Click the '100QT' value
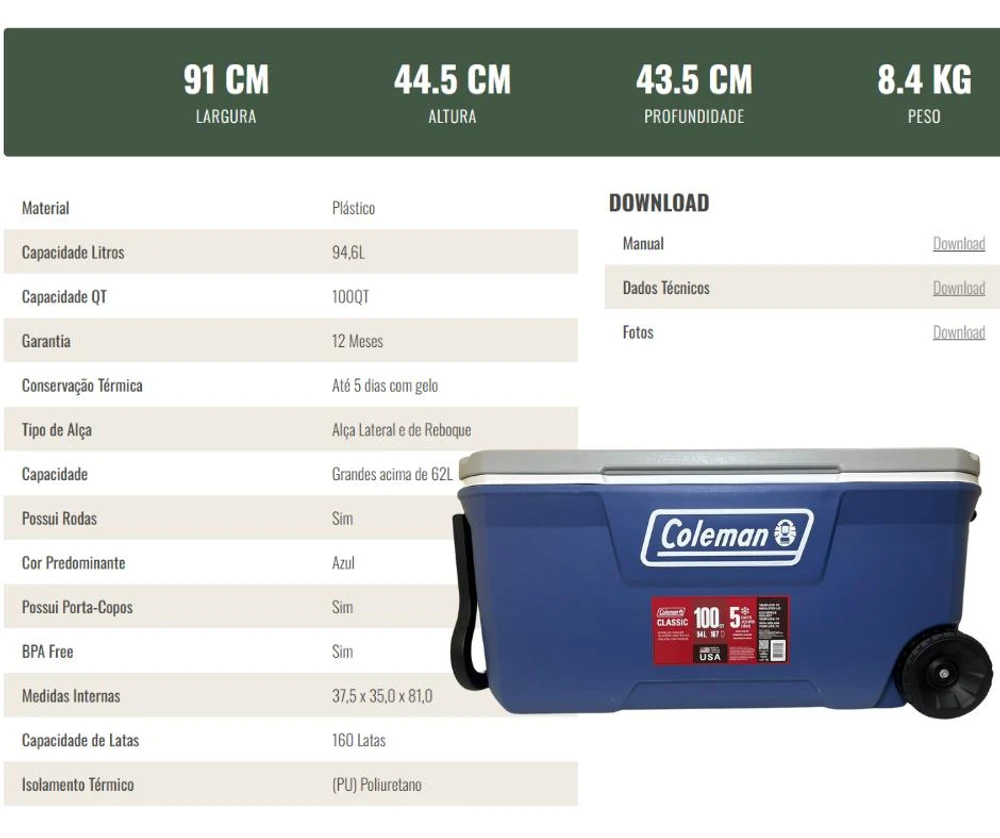This screenshot has height=838, width=1000. click(350, 297)
